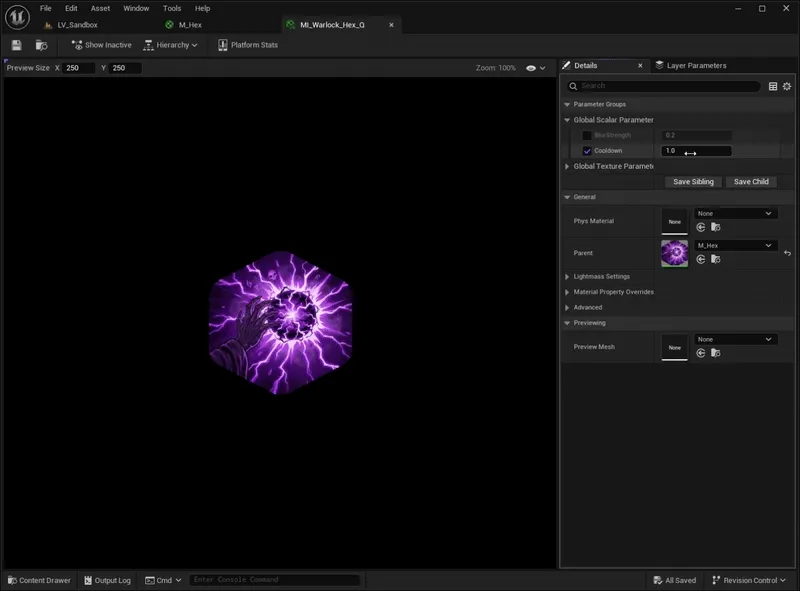This screenshot has height=591, width=800.
Task: Use selected asset for Parent
Action: click(x=701, y=259)
